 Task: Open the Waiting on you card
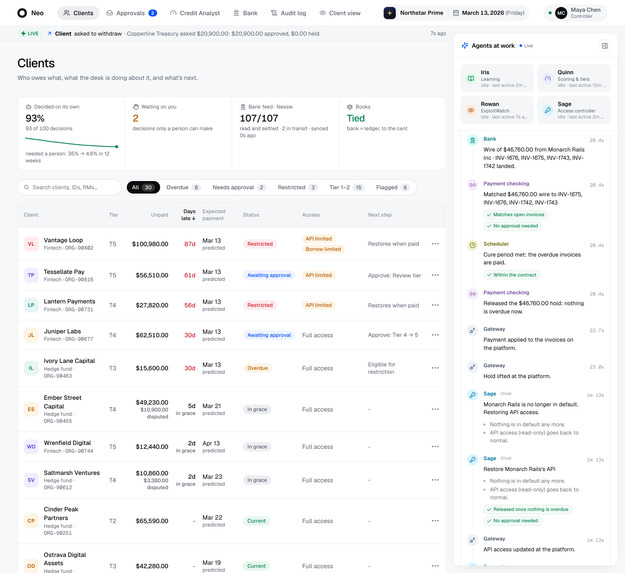tap(178, 133)
